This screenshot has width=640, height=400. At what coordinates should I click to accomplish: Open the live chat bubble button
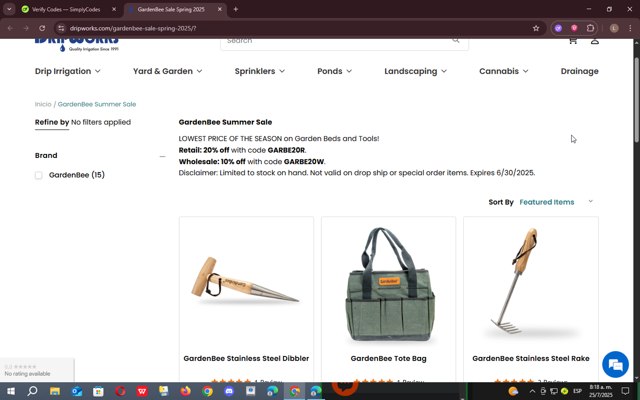[615, 364]
